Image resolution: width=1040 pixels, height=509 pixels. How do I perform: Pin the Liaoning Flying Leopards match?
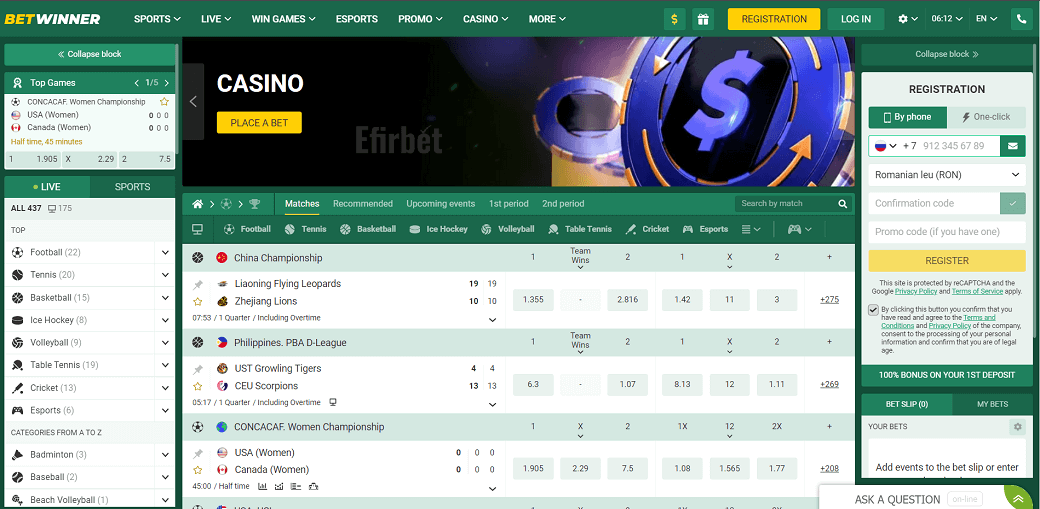[198, 284]
